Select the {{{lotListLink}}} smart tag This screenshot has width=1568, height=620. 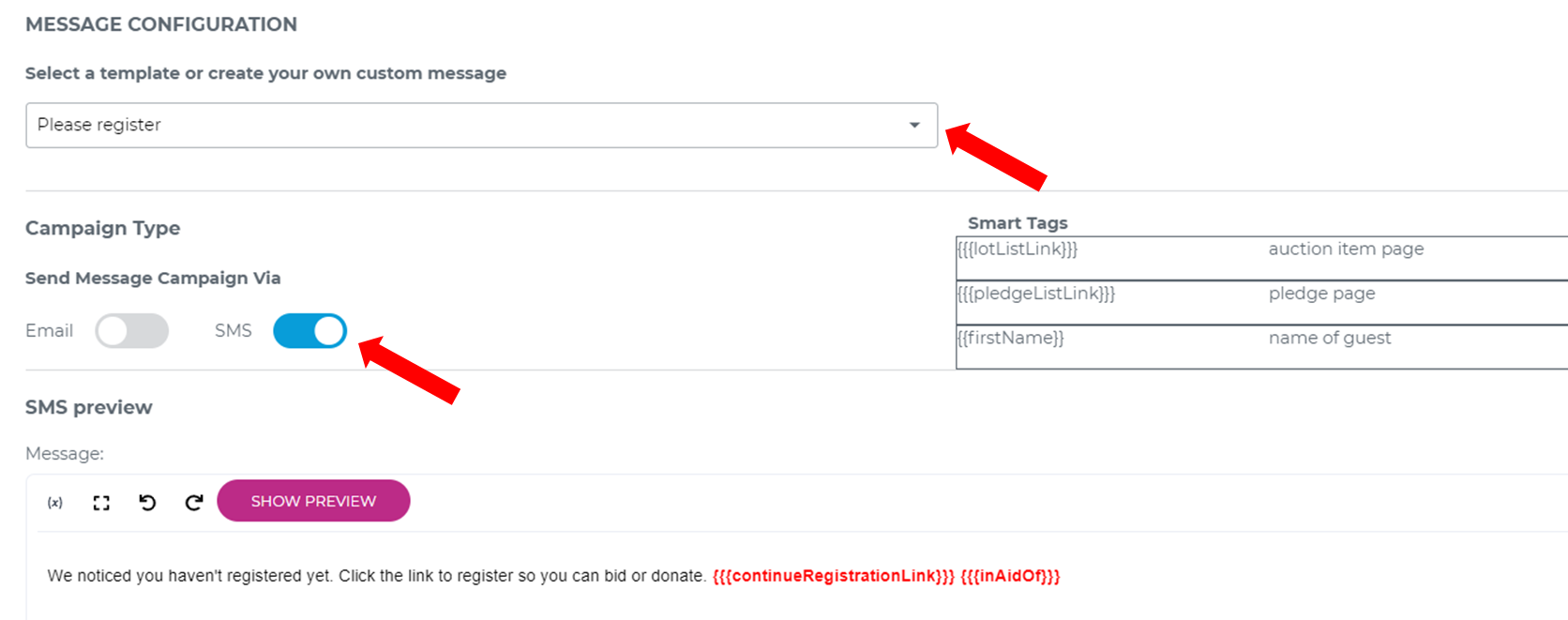coord(1018,250)
